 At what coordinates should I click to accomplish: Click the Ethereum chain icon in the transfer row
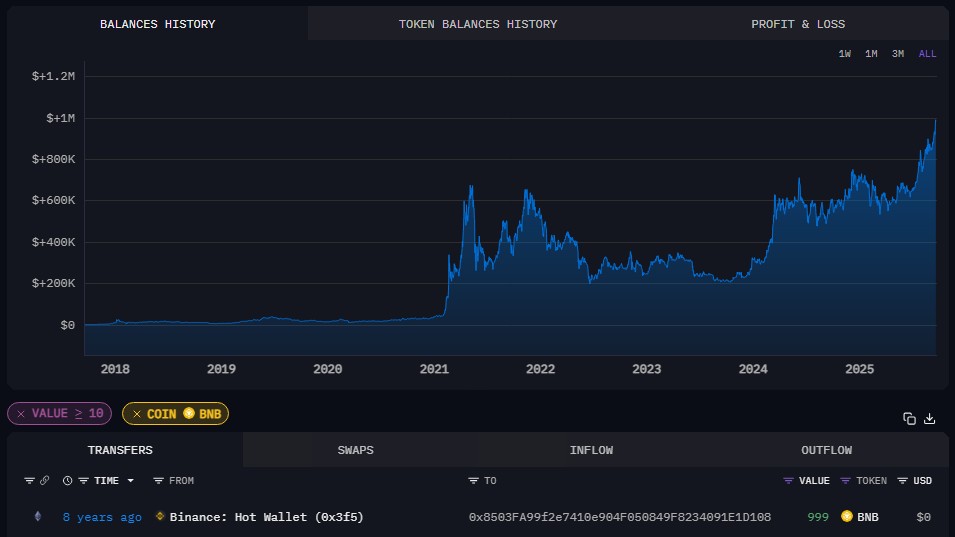38,516
